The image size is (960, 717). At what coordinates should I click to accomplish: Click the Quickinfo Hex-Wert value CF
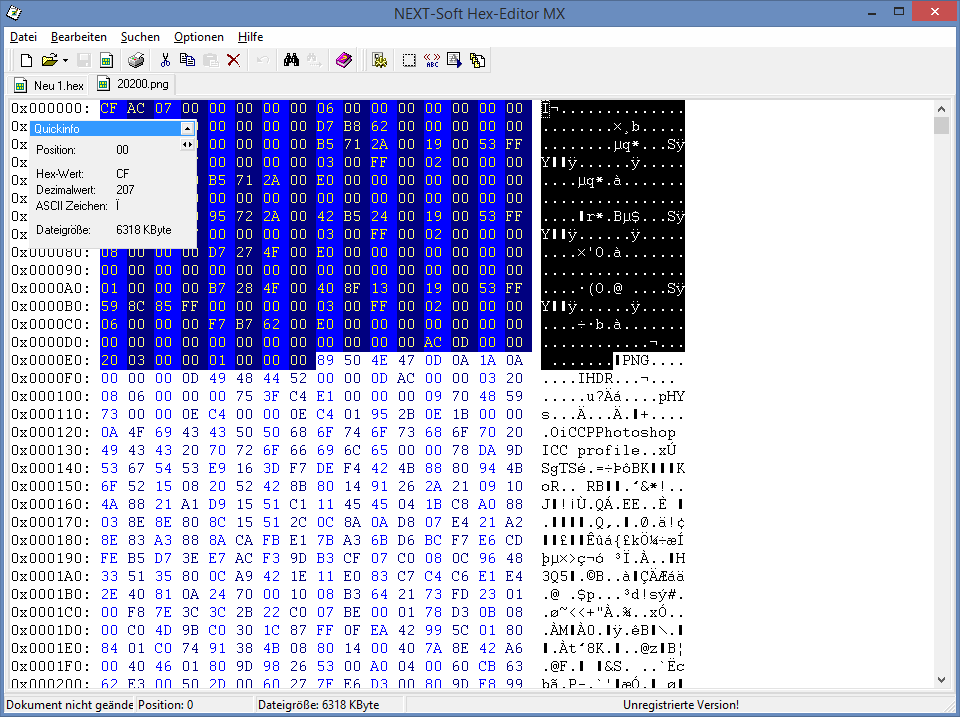point(122,173)
